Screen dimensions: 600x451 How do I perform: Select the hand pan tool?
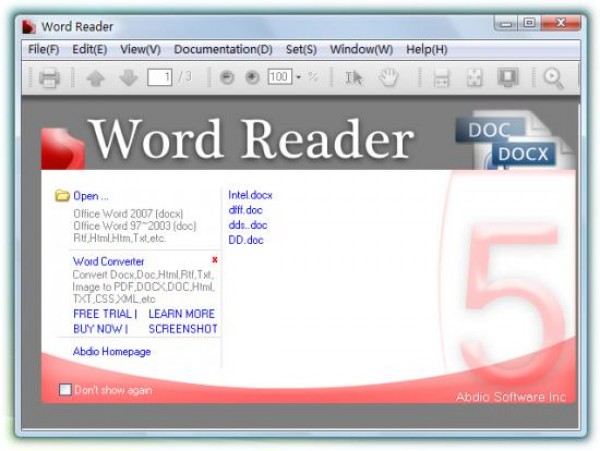[388, 77]
